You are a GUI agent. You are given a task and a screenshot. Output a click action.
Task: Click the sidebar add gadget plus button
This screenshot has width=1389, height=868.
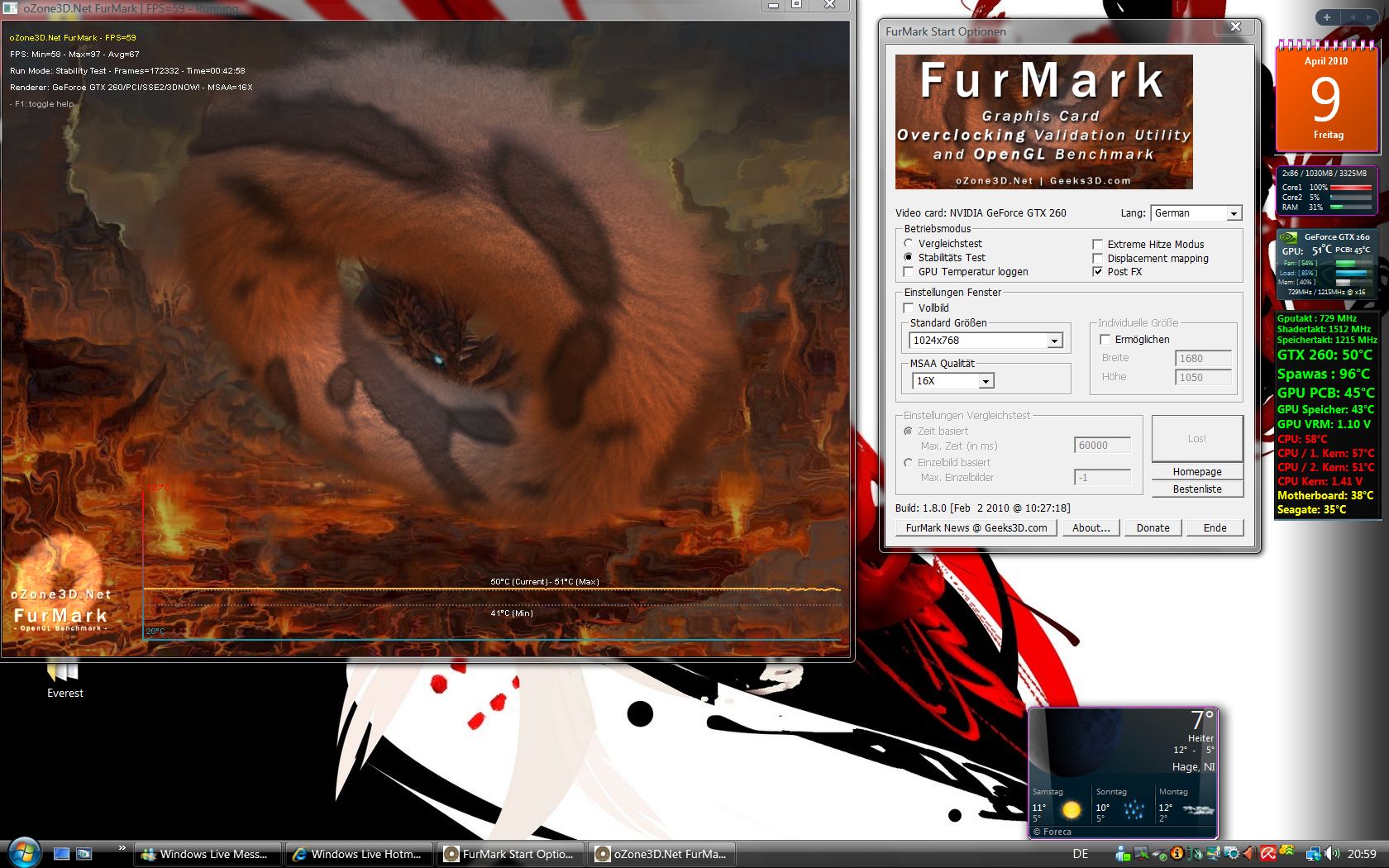tap(1327, 17)
